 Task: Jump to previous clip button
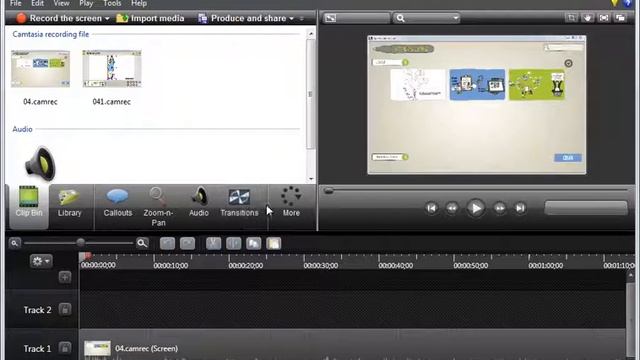click(x=431, y=208)
